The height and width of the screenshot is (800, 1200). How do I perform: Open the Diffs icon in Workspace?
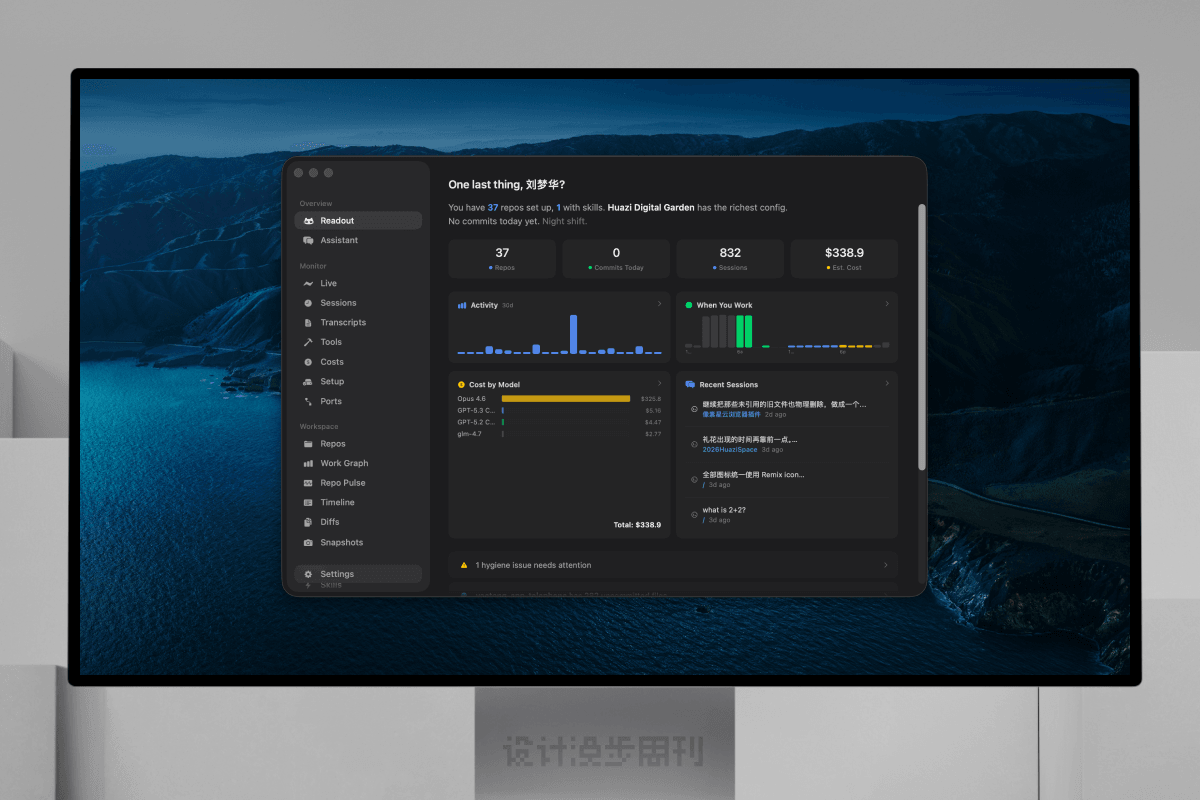(x=308, y=522)
